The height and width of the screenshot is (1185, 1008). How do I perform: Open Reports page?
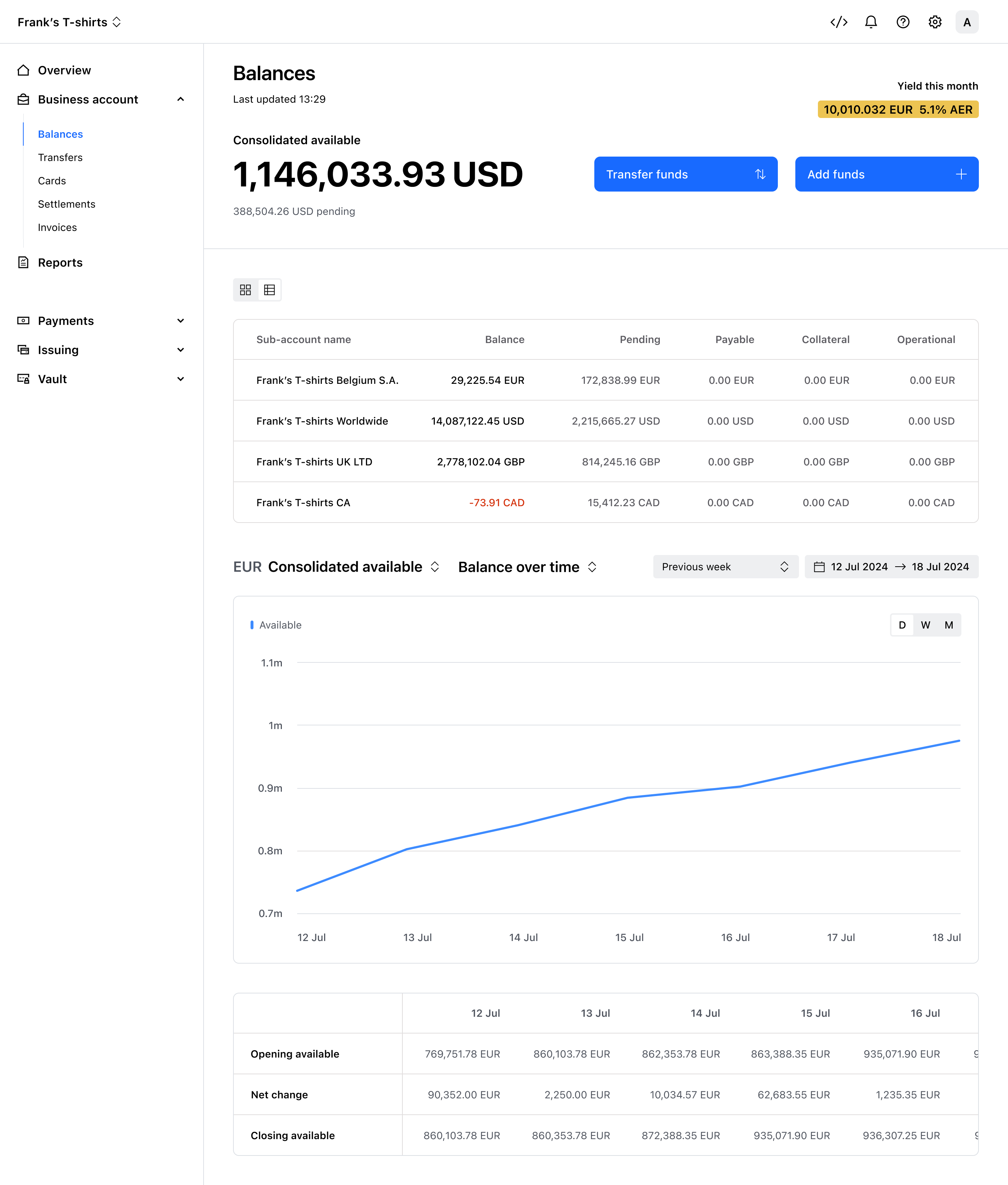point(60,262)
